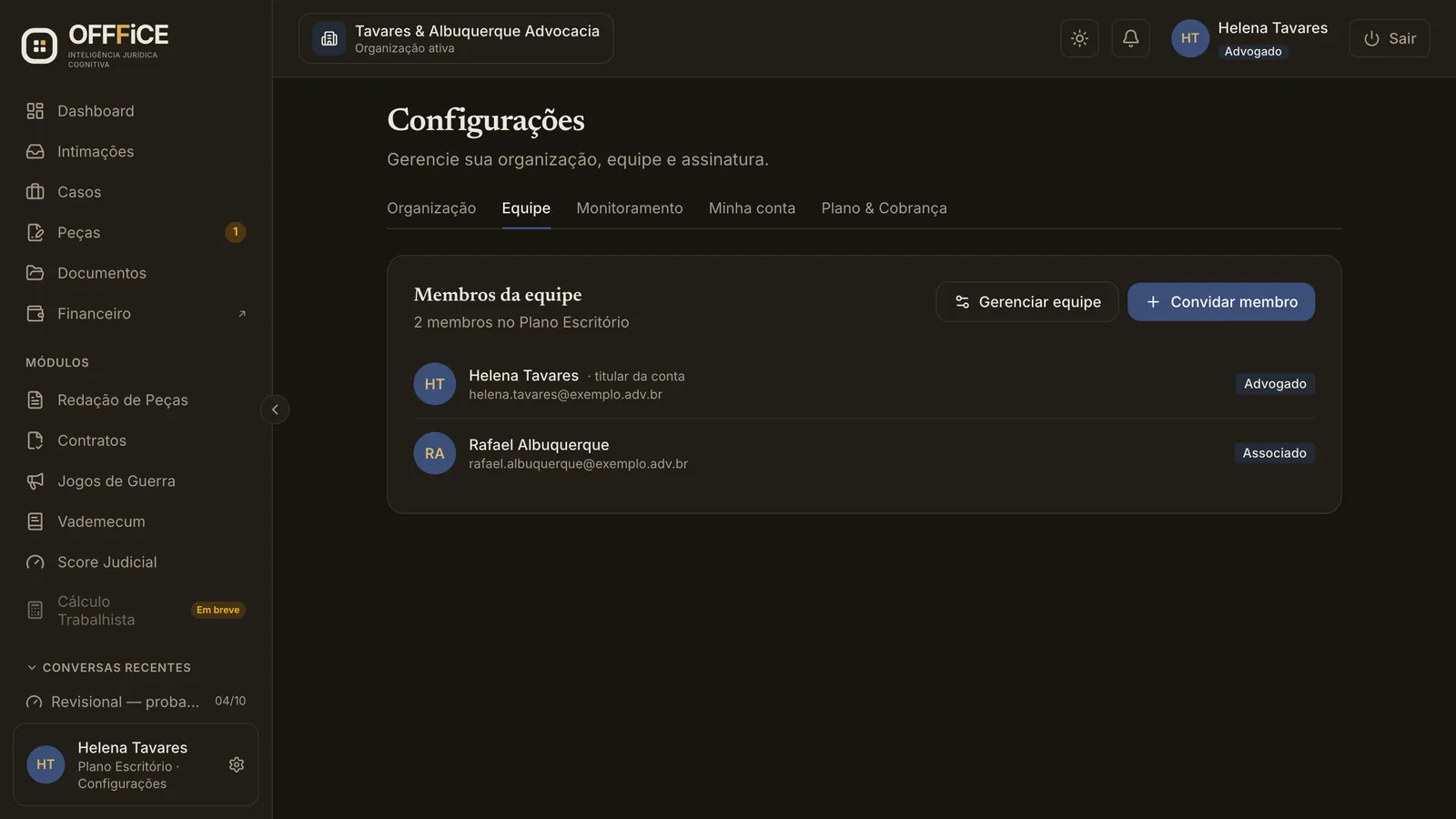
Task: Click the 04/10 conversation date
Action: (230, 702)
